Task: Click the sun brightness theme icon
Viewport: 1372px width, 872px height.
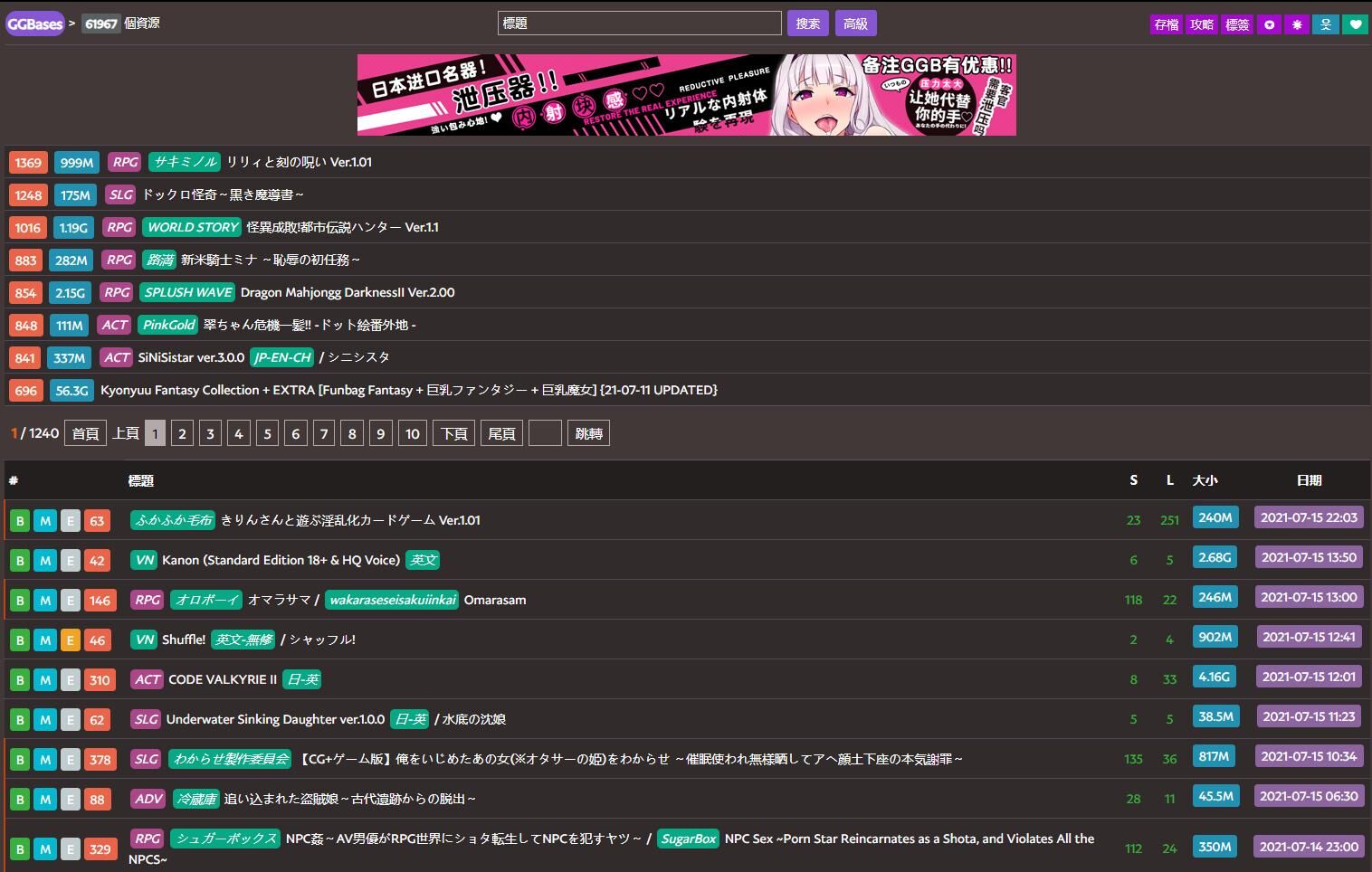Action: pos(1297,24)
